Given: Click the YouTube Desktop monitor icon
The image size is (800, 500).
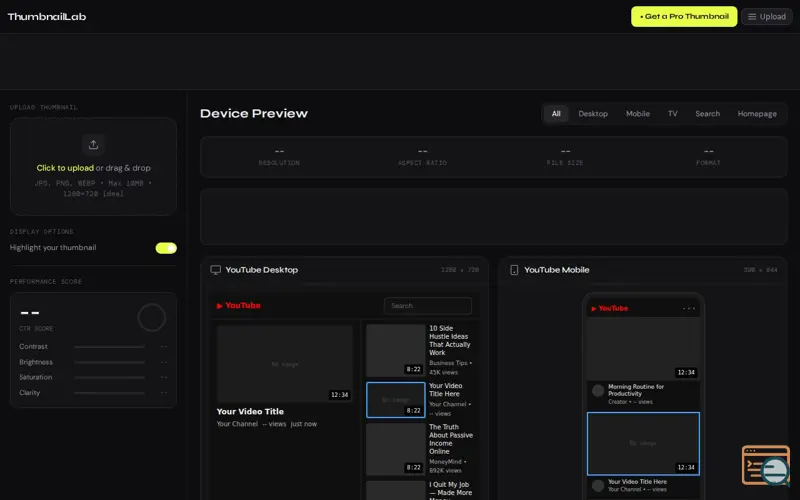Looking at the screenshot, I should click(216, 270).
